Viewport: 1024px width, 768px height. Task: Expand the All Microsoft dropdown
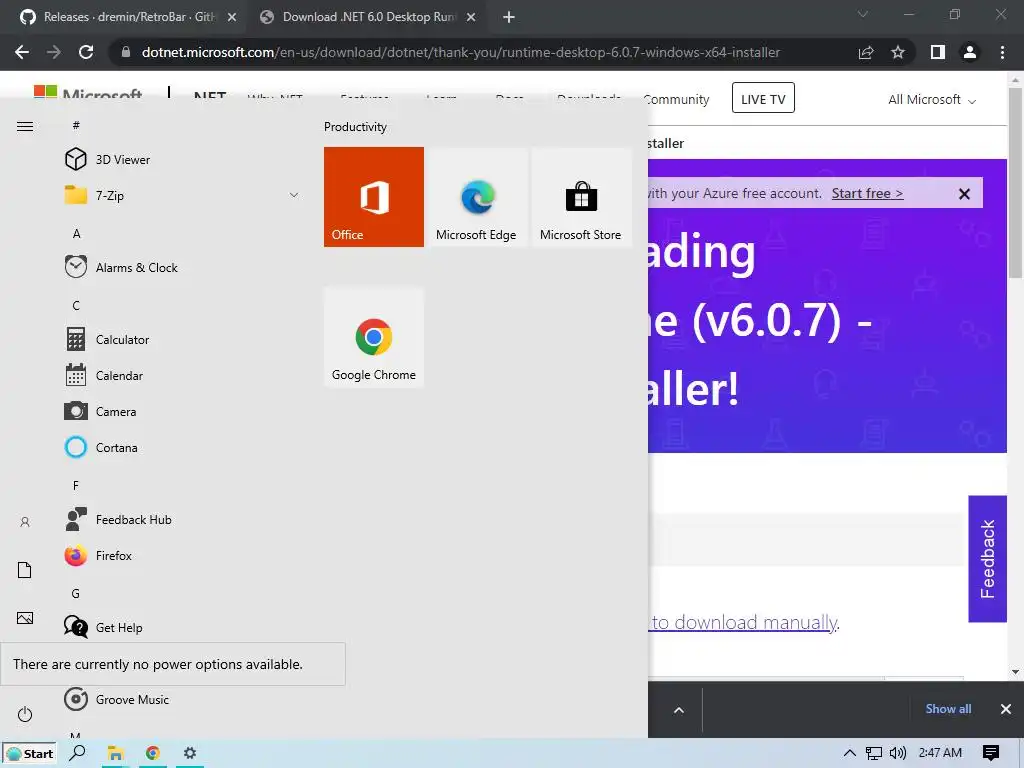[x=931, y=99]
